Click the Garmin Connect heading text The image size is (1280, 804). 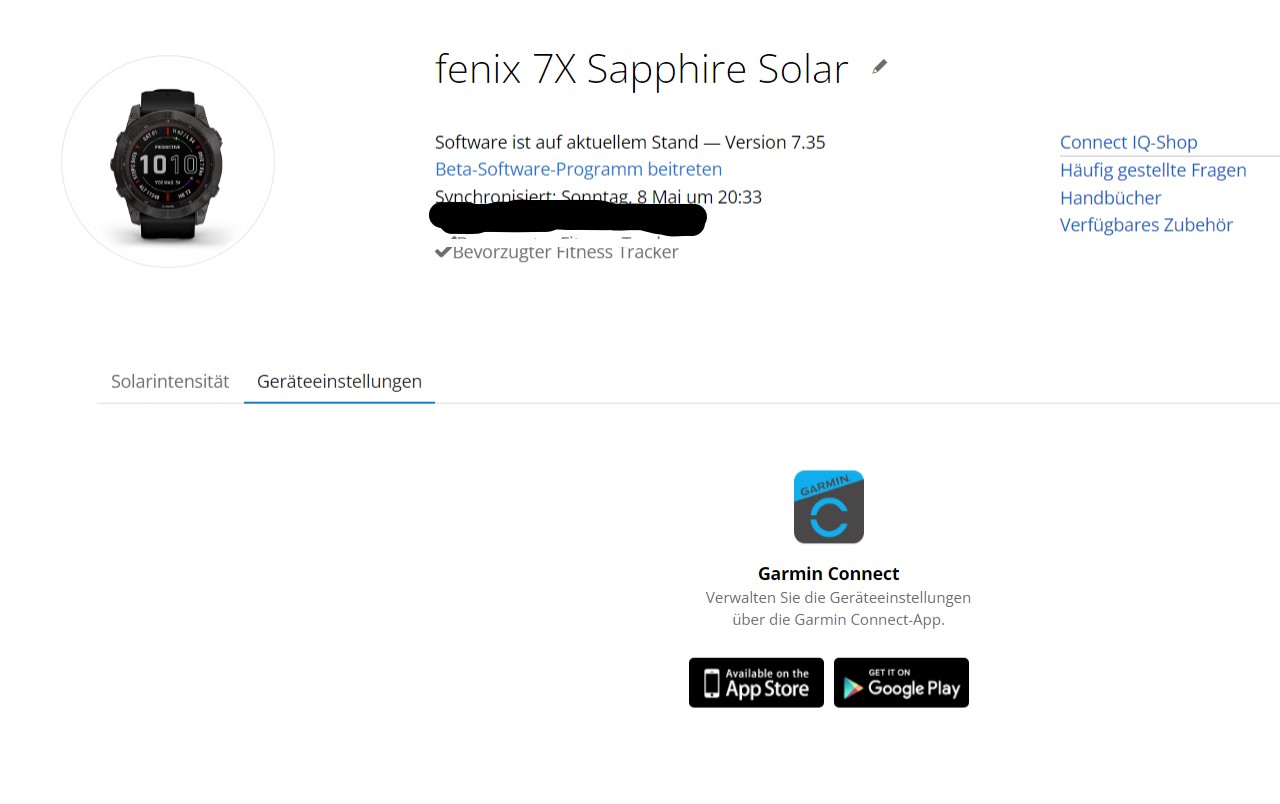point(828,573)
